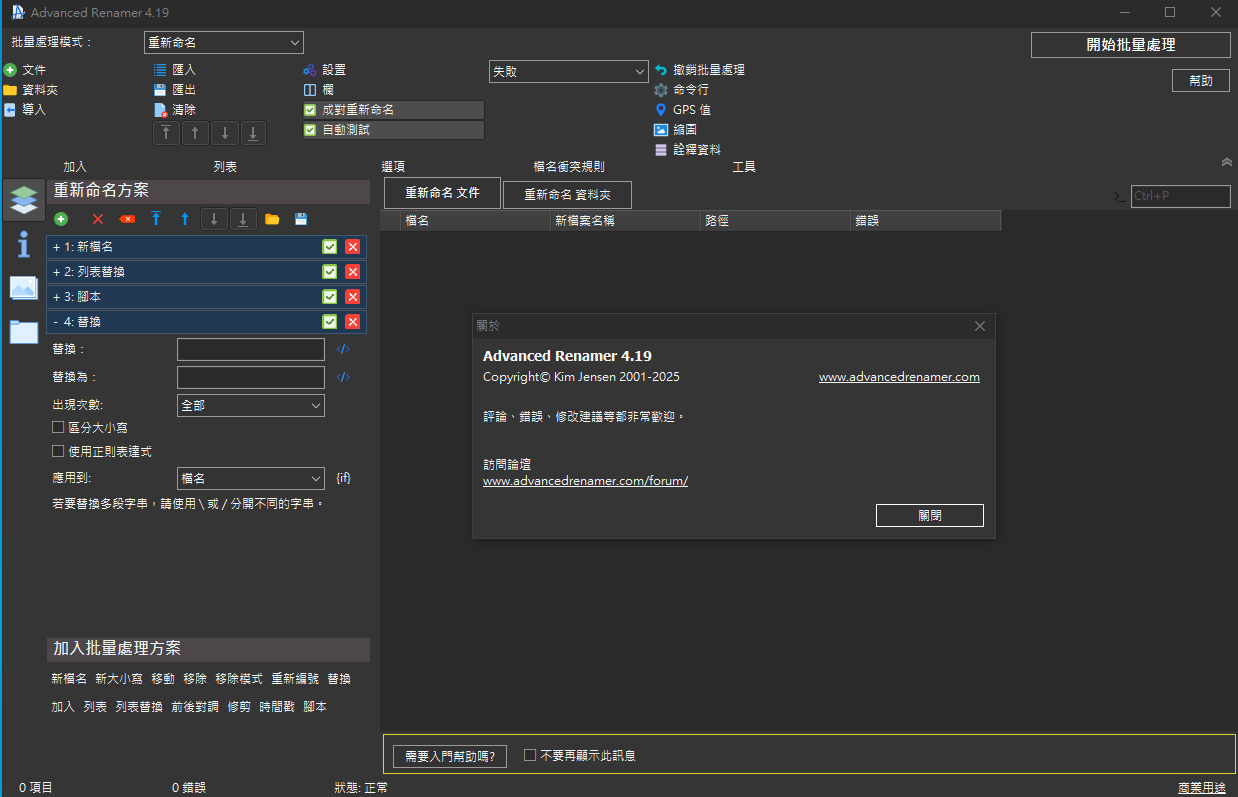Open the www.advancedrenamer.com/forum/ link

585,481
